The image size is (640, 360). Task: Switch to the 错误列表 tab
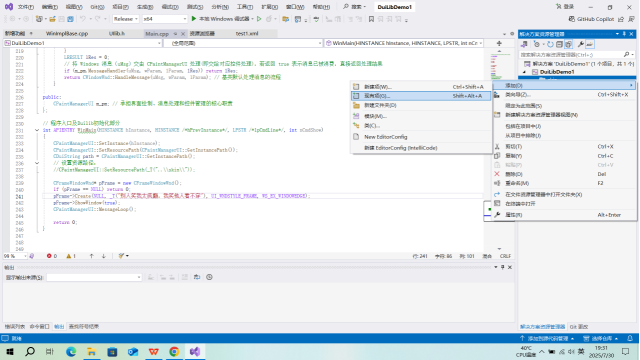(15, 327)
